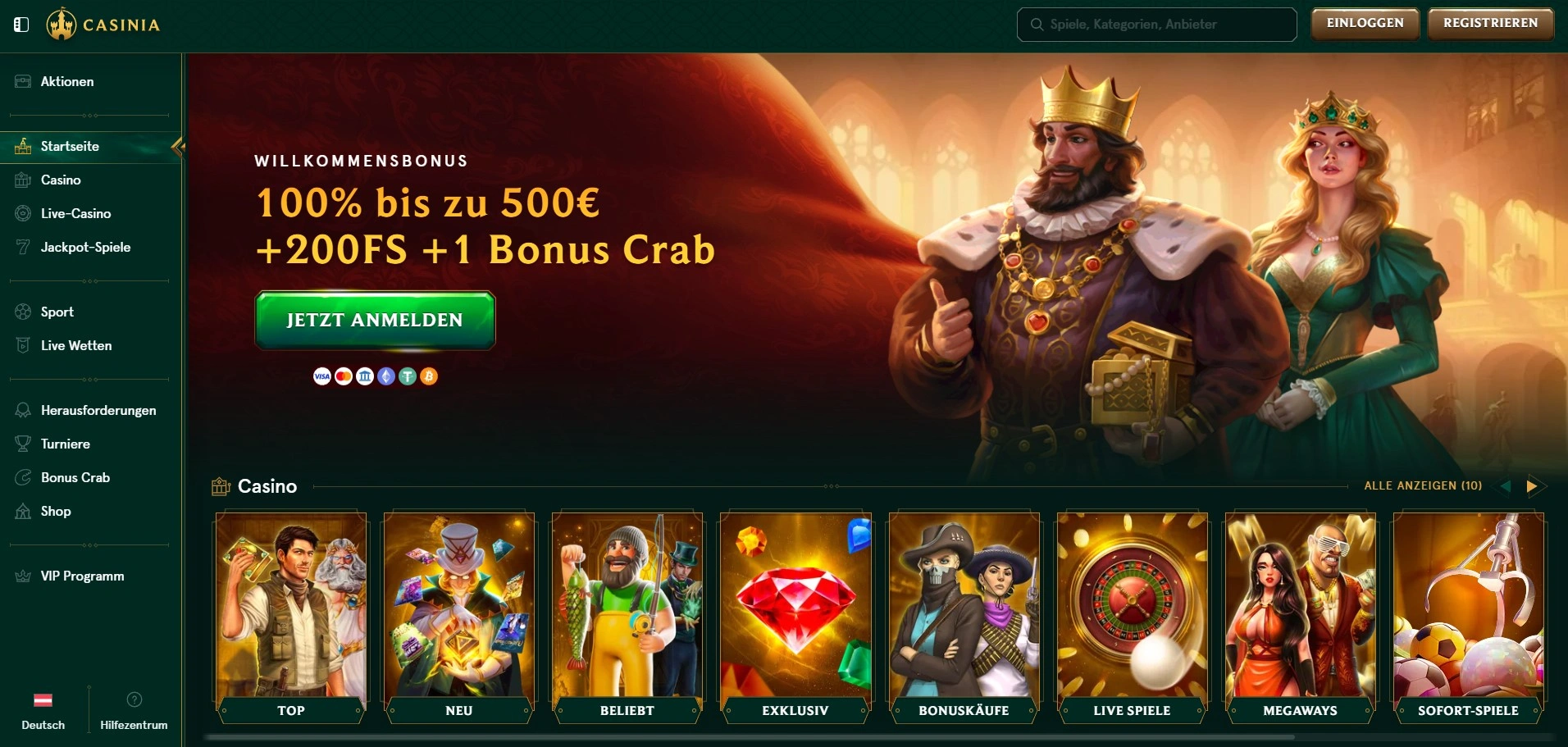
Task: Focus the Spiele, Kategorien, Anbieter search field
Action: [1156, 25]
